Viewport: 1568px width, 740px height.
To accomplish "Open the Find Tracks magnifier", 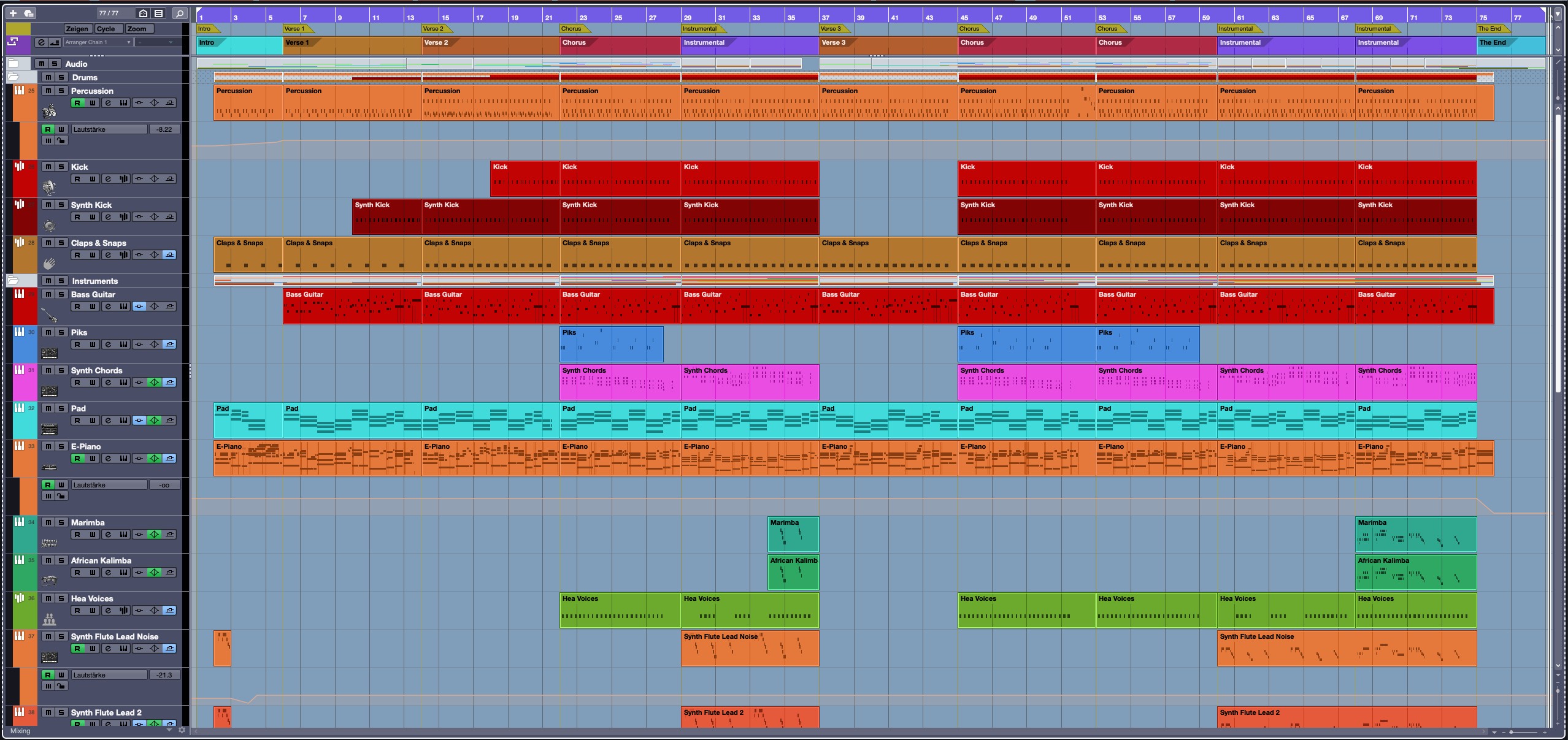I will click(x=179, y=13).
